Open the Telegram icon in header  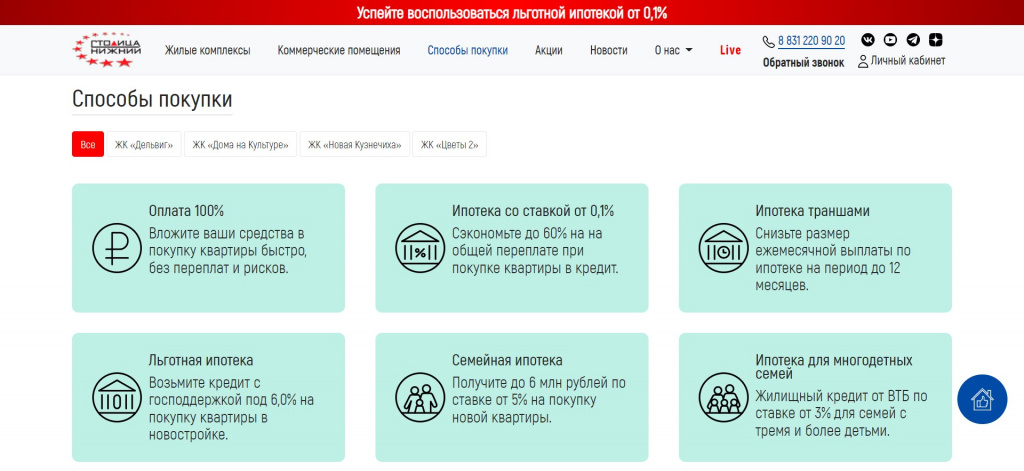point(913,40)
